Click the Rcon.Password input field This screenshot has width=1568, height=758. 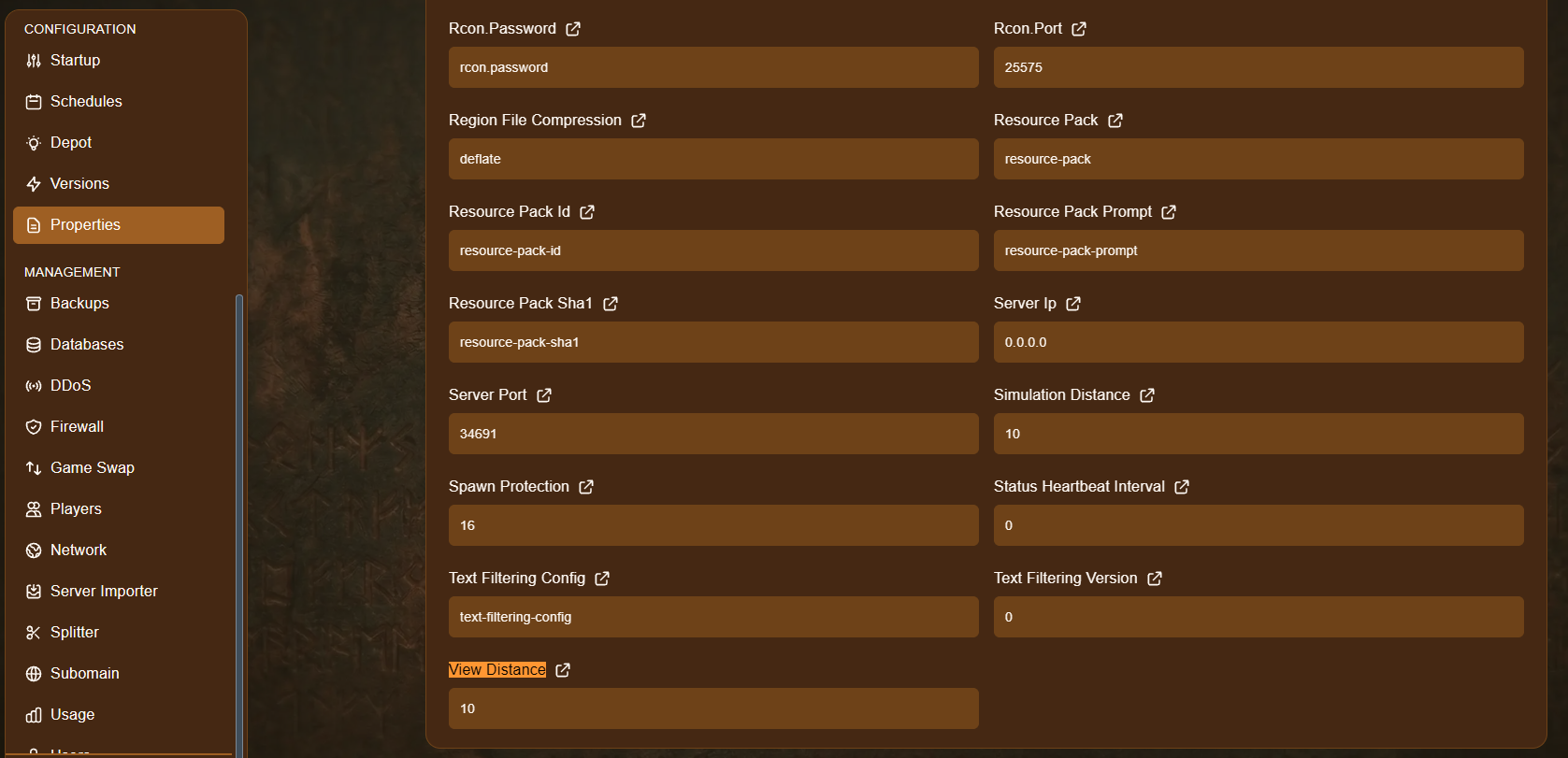point(713,67)
